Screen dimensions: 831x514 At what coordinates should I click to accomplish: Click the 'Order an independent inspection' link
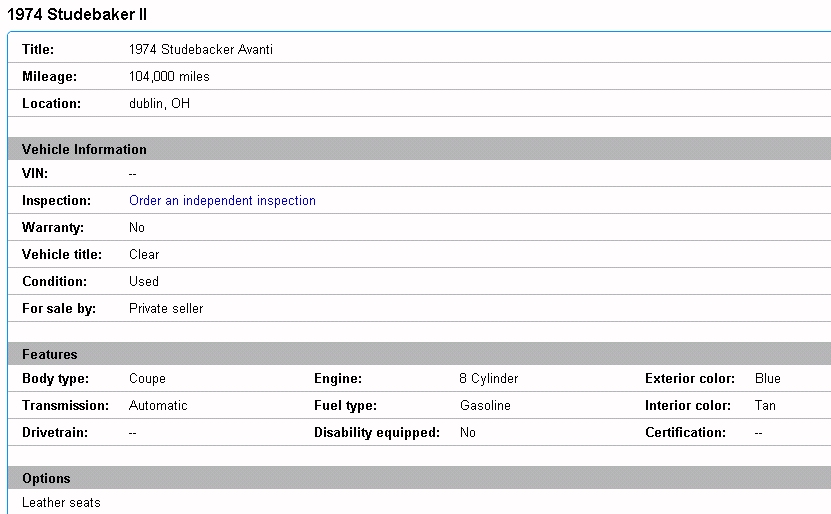[222, 201]
